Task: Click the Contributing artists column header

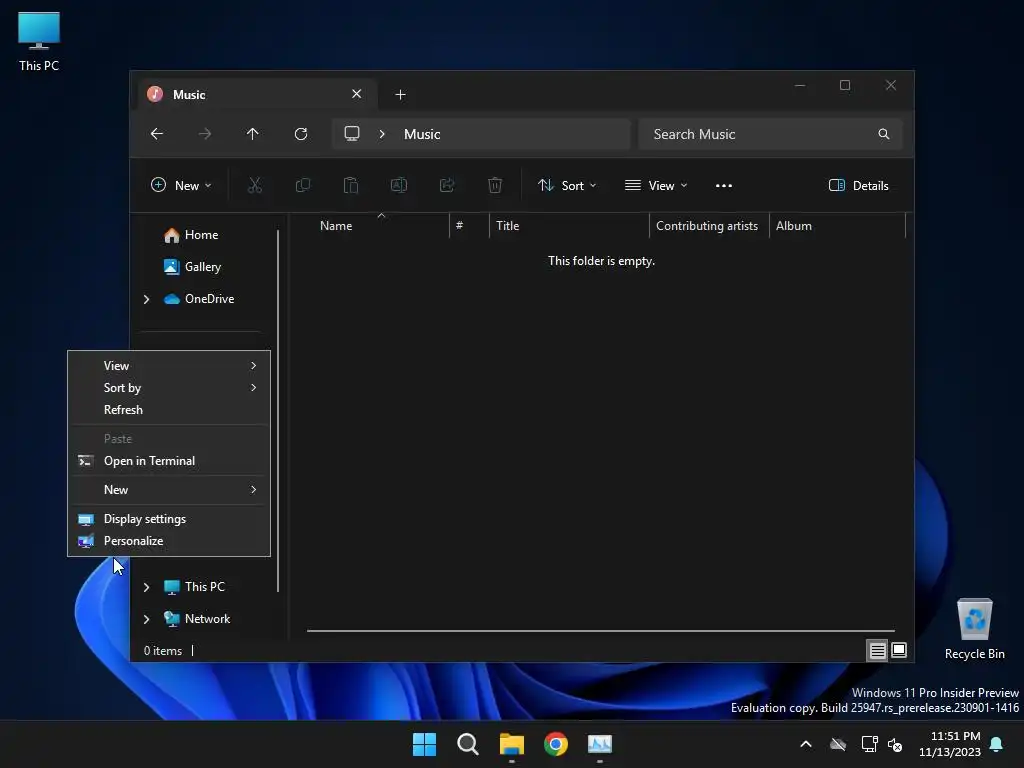Action: coord(709,226)
